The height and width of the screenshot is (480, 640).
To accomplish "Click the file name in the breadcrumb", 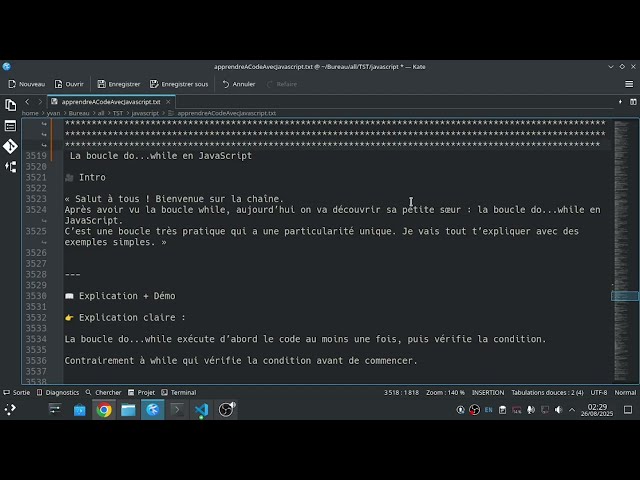I will click(x=227, y=113).
